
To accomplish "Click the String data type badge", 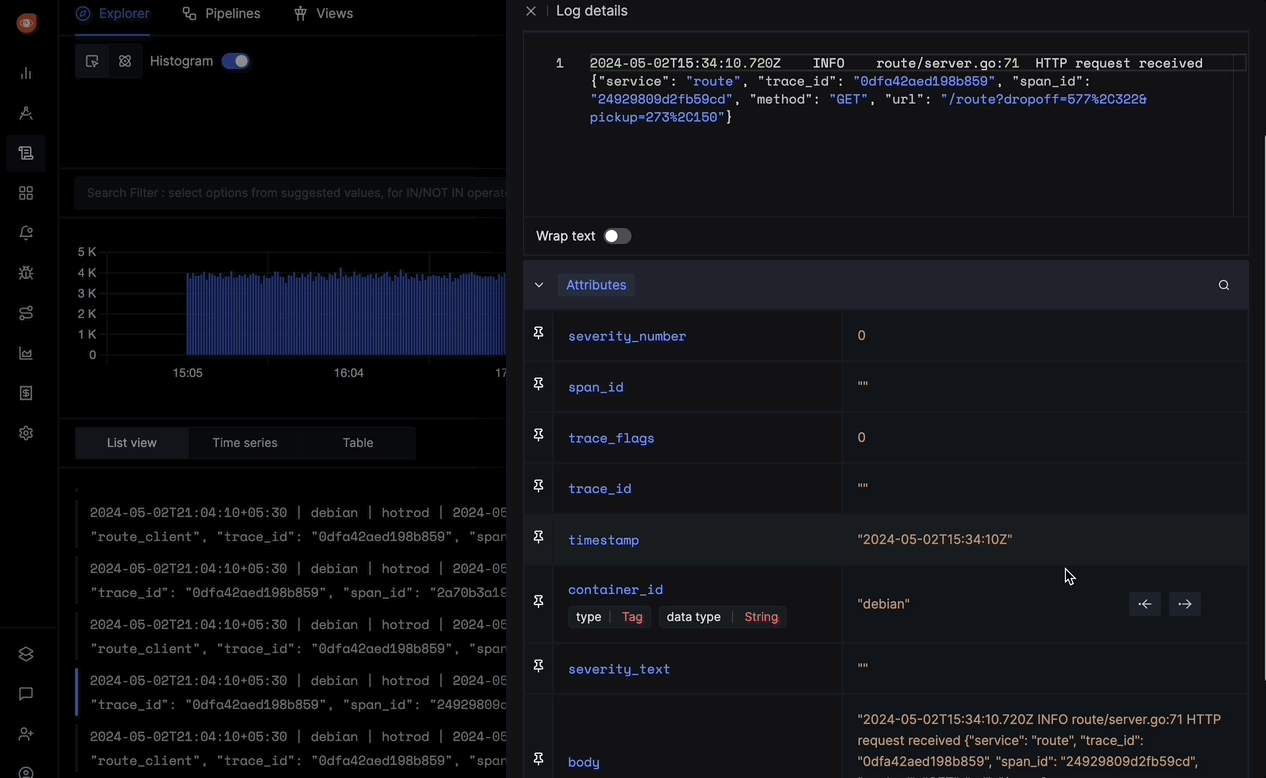I will pyautogui.click(x=761, y=617).
